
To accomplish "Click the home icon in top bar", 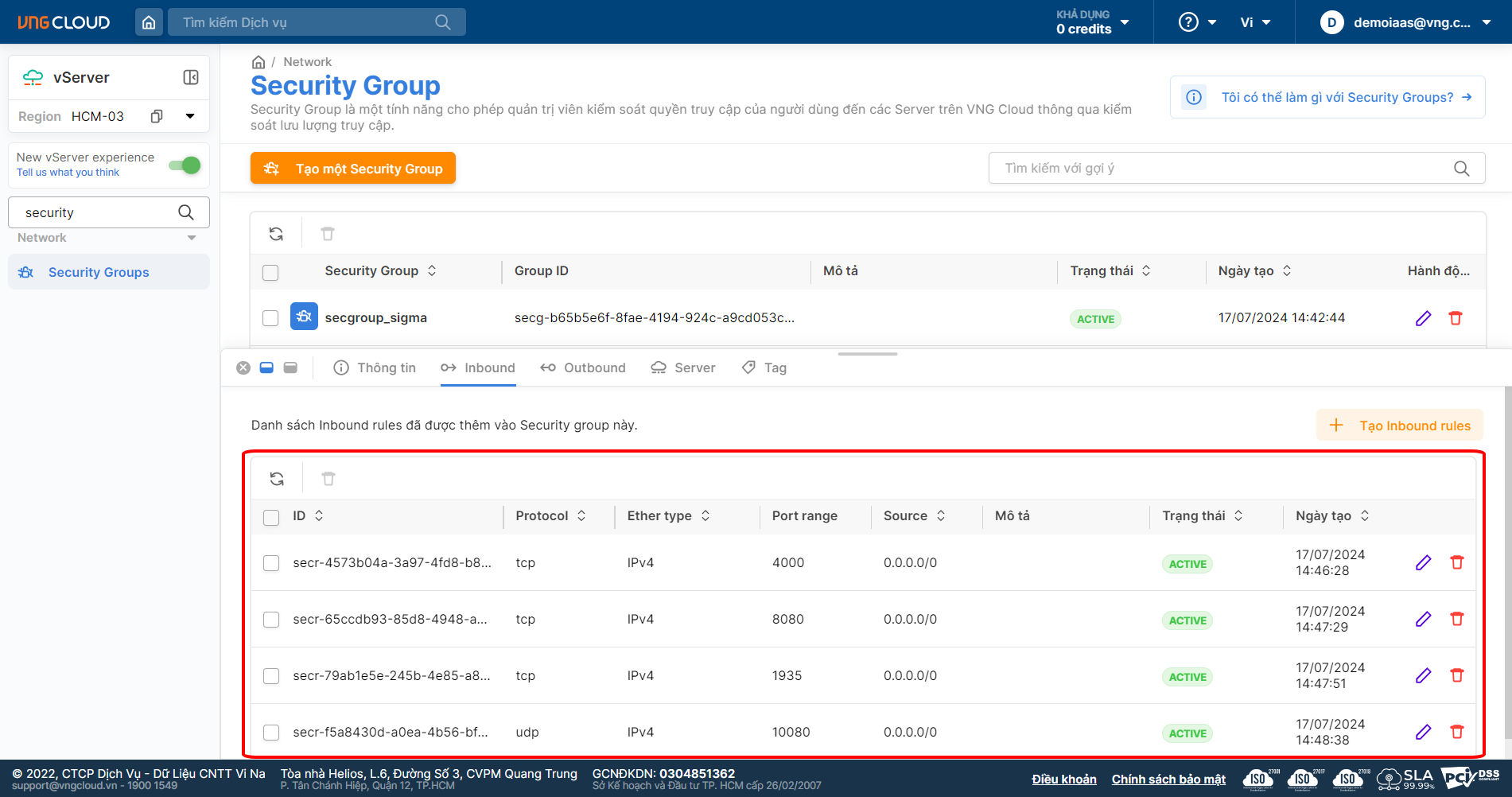I will pyautogui.click(x=149, y=22).
